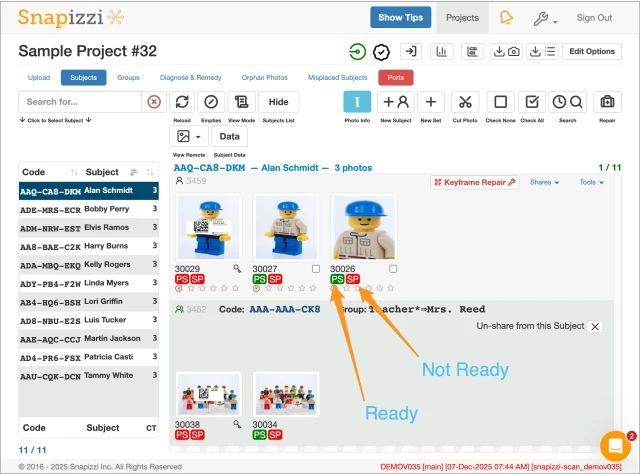Open the wrench settings menu
The image size is (640, 474).
coord(545,18)
